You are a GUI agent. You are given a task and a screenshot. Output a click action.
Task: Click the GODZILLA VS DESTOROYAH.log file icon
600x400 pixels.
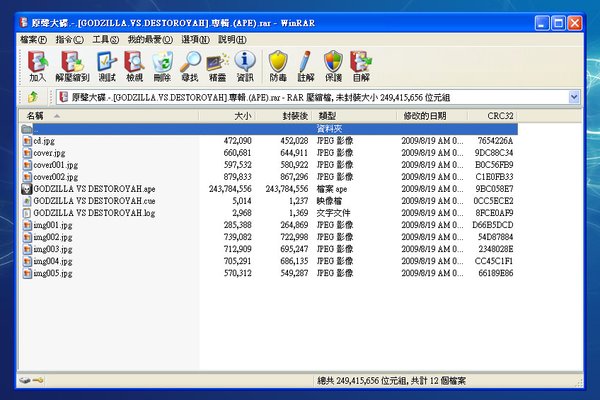tap(27, 213)
